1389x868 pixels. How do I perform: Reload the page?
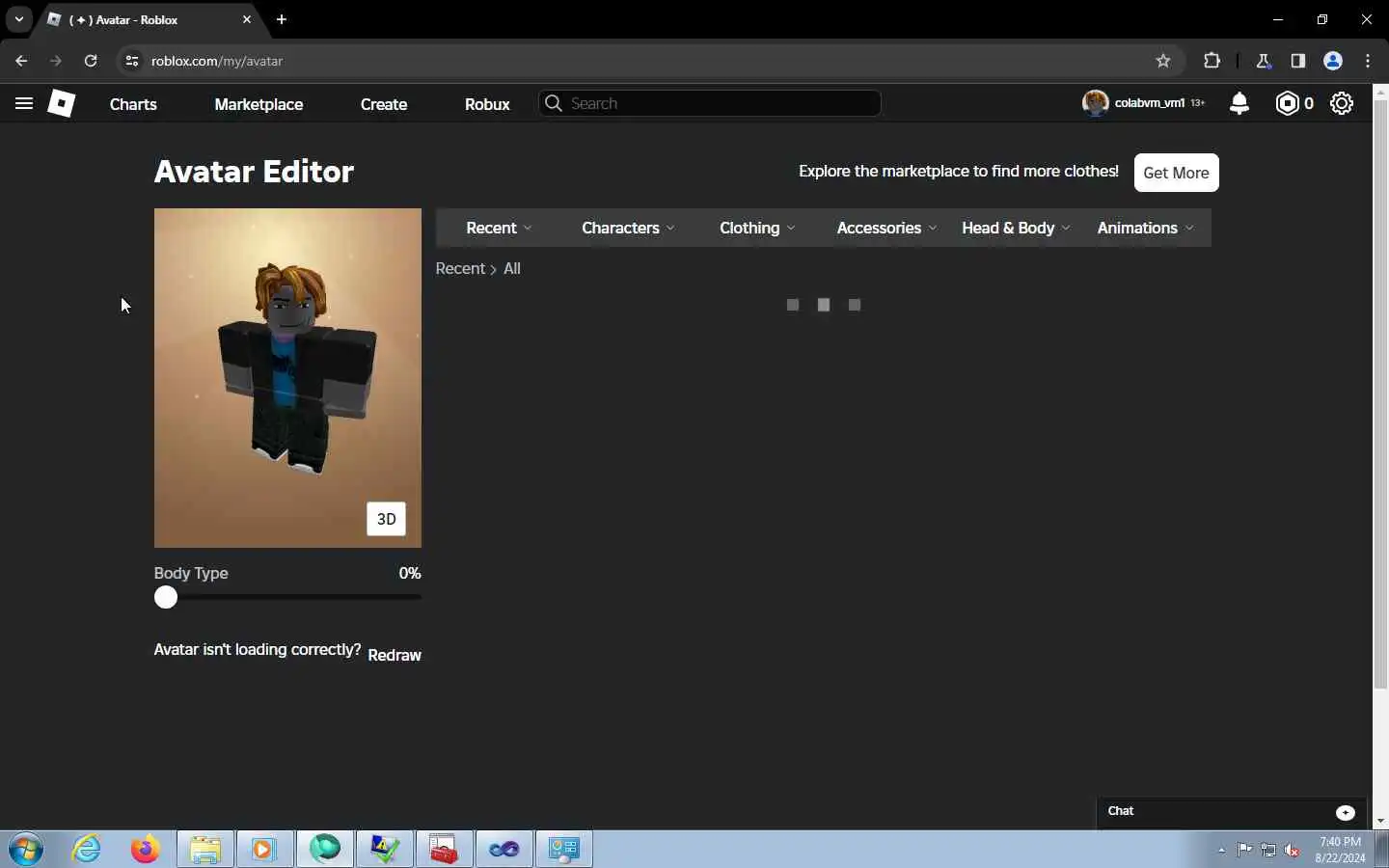point(91,61)
